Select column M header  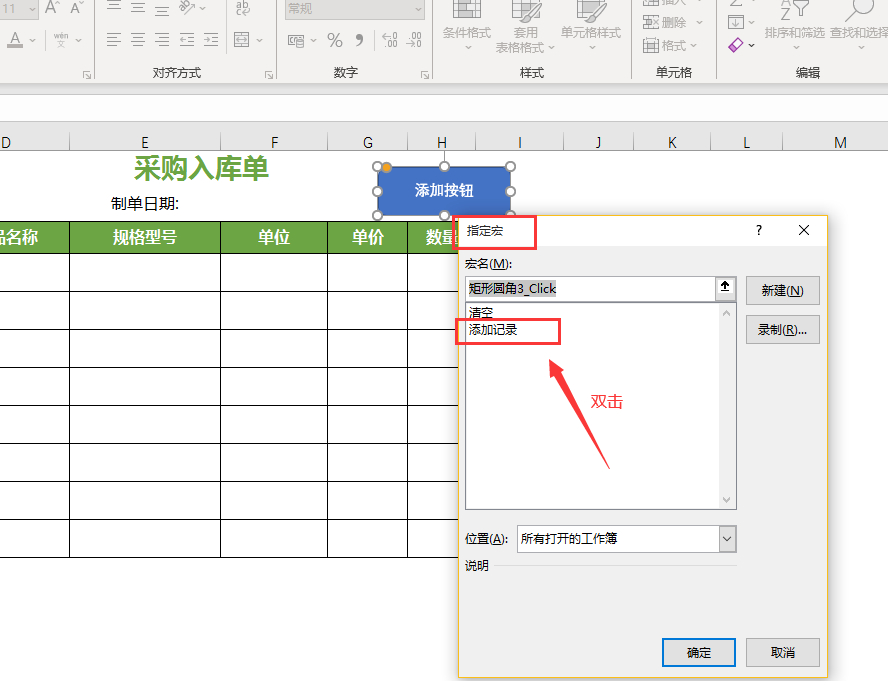point(840,142)
